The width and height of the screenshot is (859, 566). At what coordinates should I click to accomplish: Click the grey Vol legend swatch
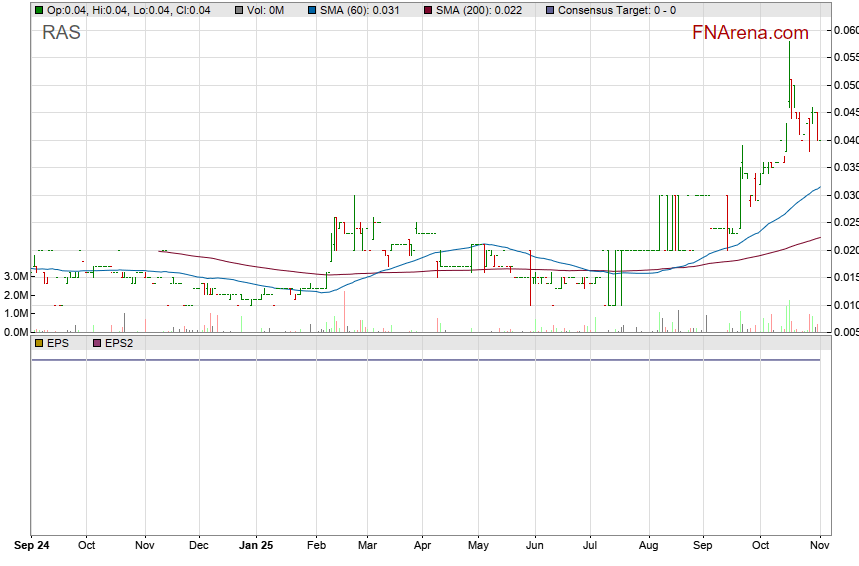(x=239, y=10)
